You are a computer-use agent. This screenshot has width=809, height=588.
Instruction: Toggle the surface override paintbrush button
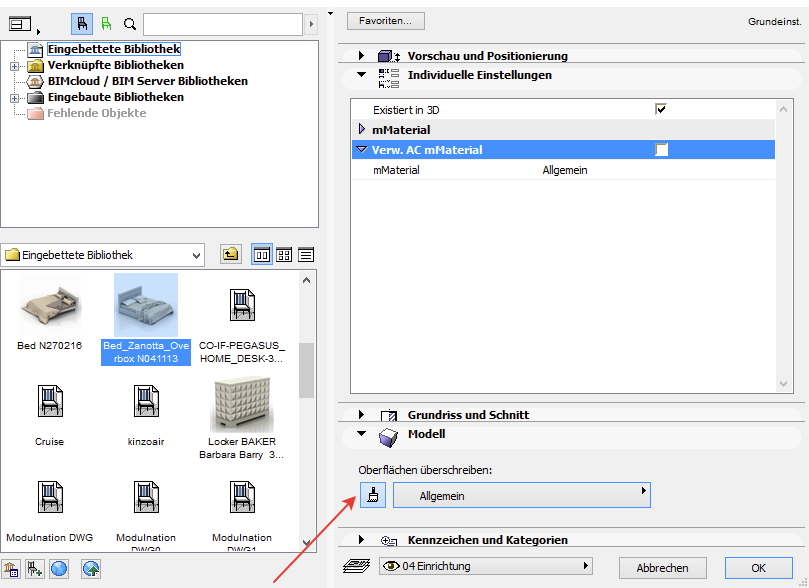(373, 495)
